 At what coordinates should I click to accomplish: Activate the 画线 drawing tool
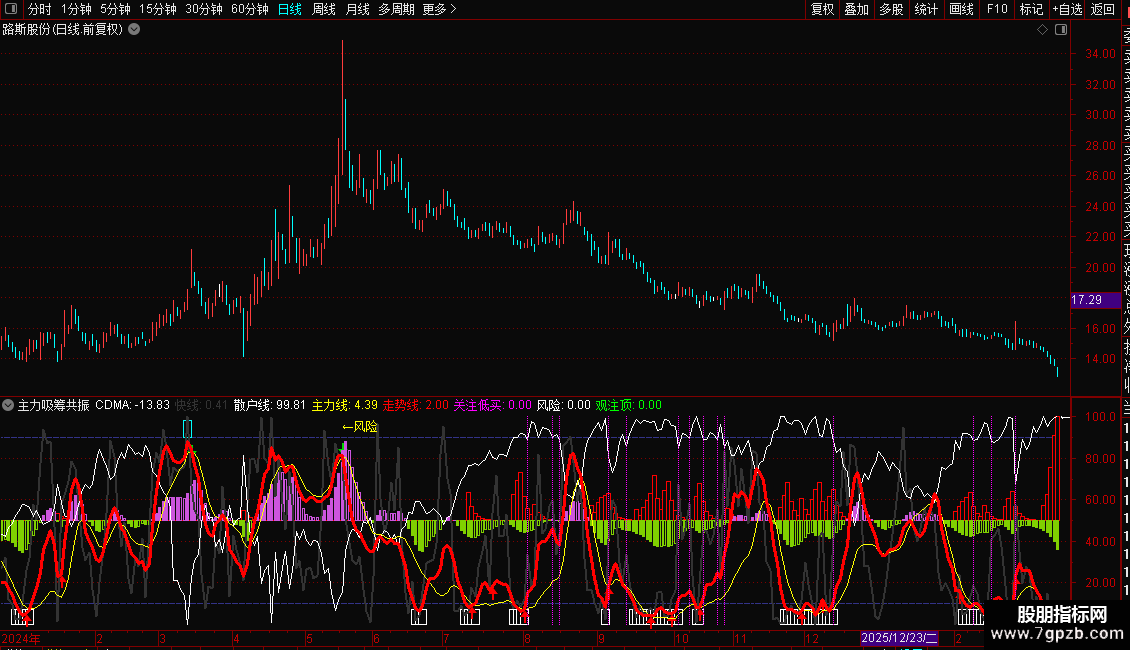961,9
